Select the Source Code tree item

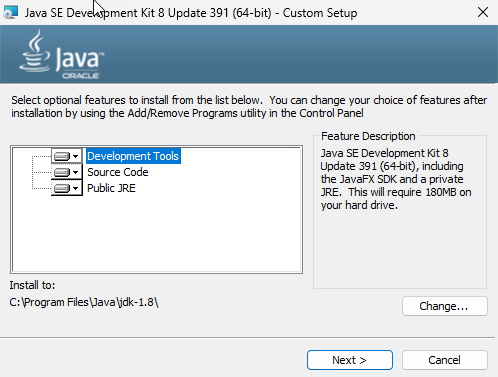[118, 172]
